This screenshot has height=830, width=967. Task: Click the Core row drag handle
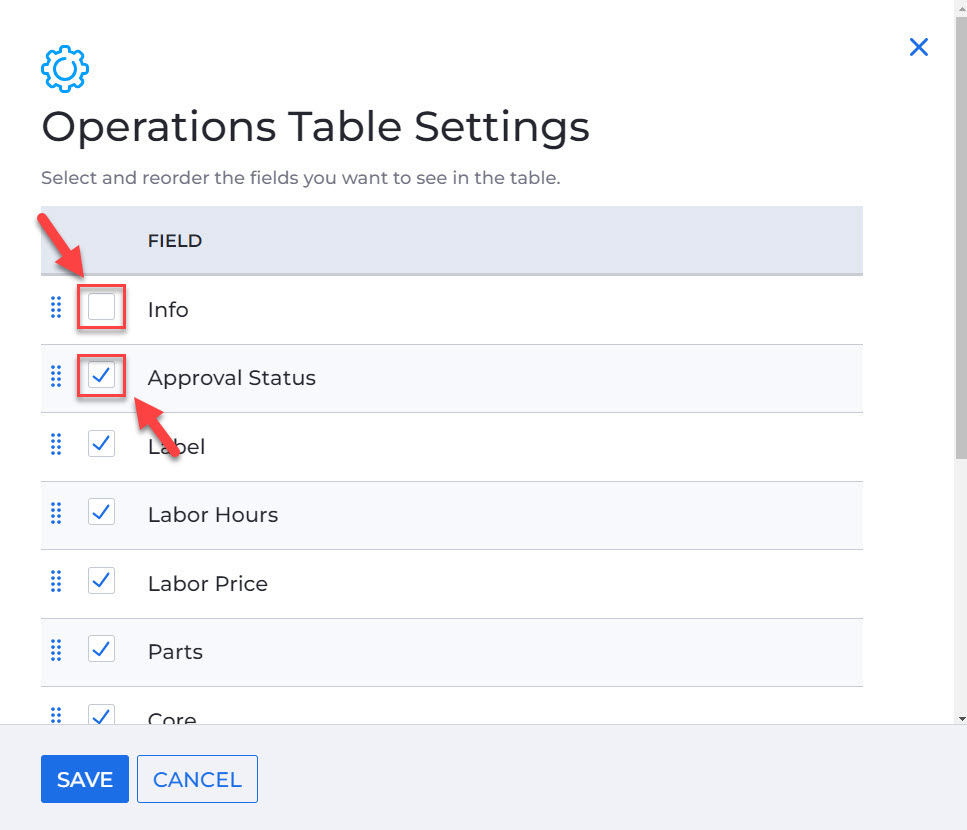coord(56,715)
